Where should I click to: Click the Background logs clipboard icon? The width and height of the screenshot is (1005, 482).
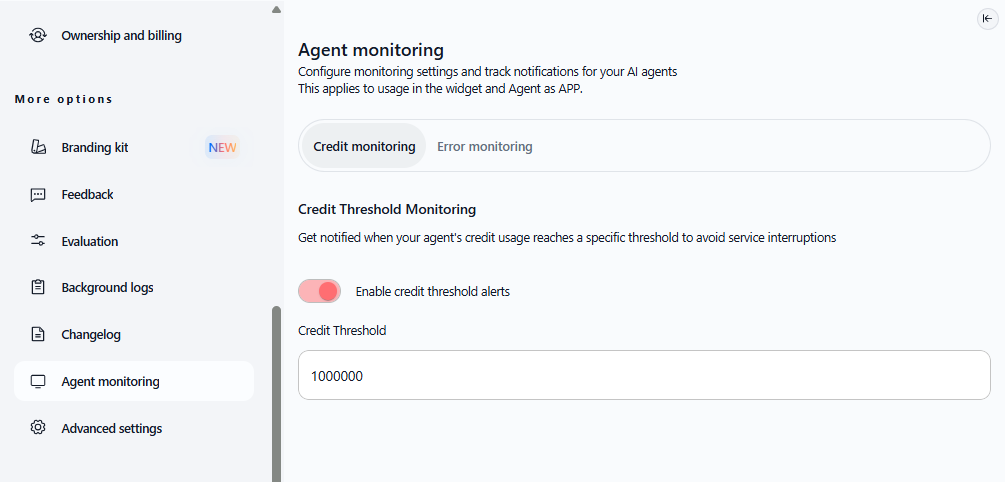point(38,288)
